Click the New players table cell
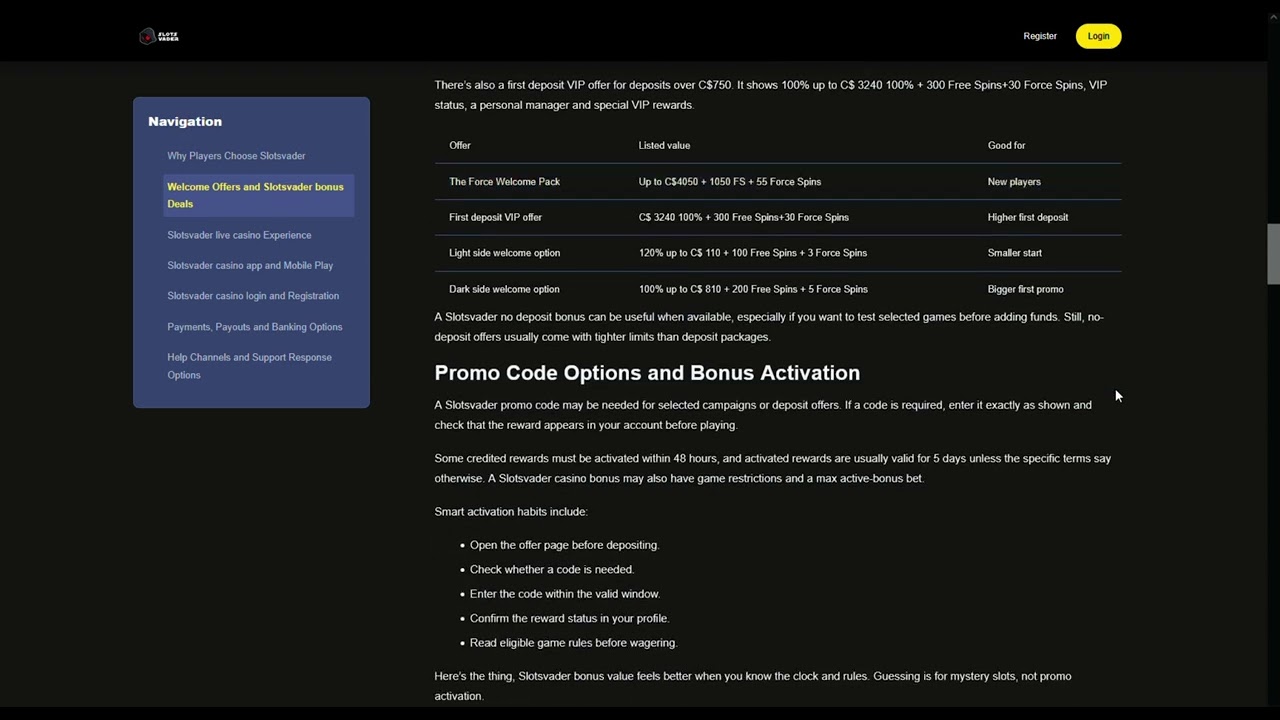This screenshot has width=1280, height=720. [1014, 182]
